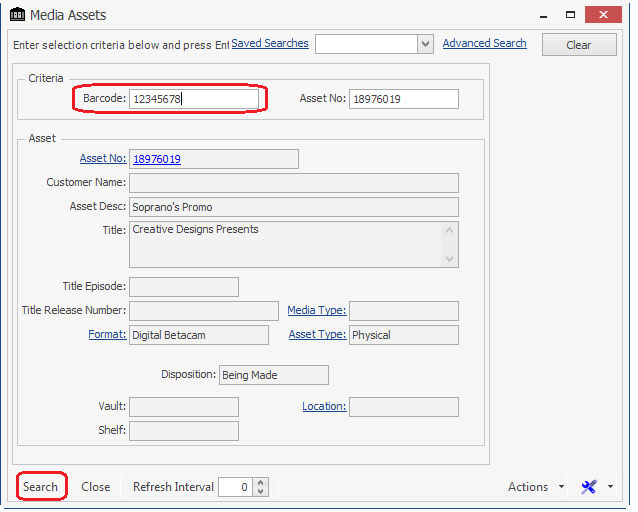The height and width of the screenshot is (512, 638).
Task: Open the wrench tools icon menu
Action: point(589,487)
